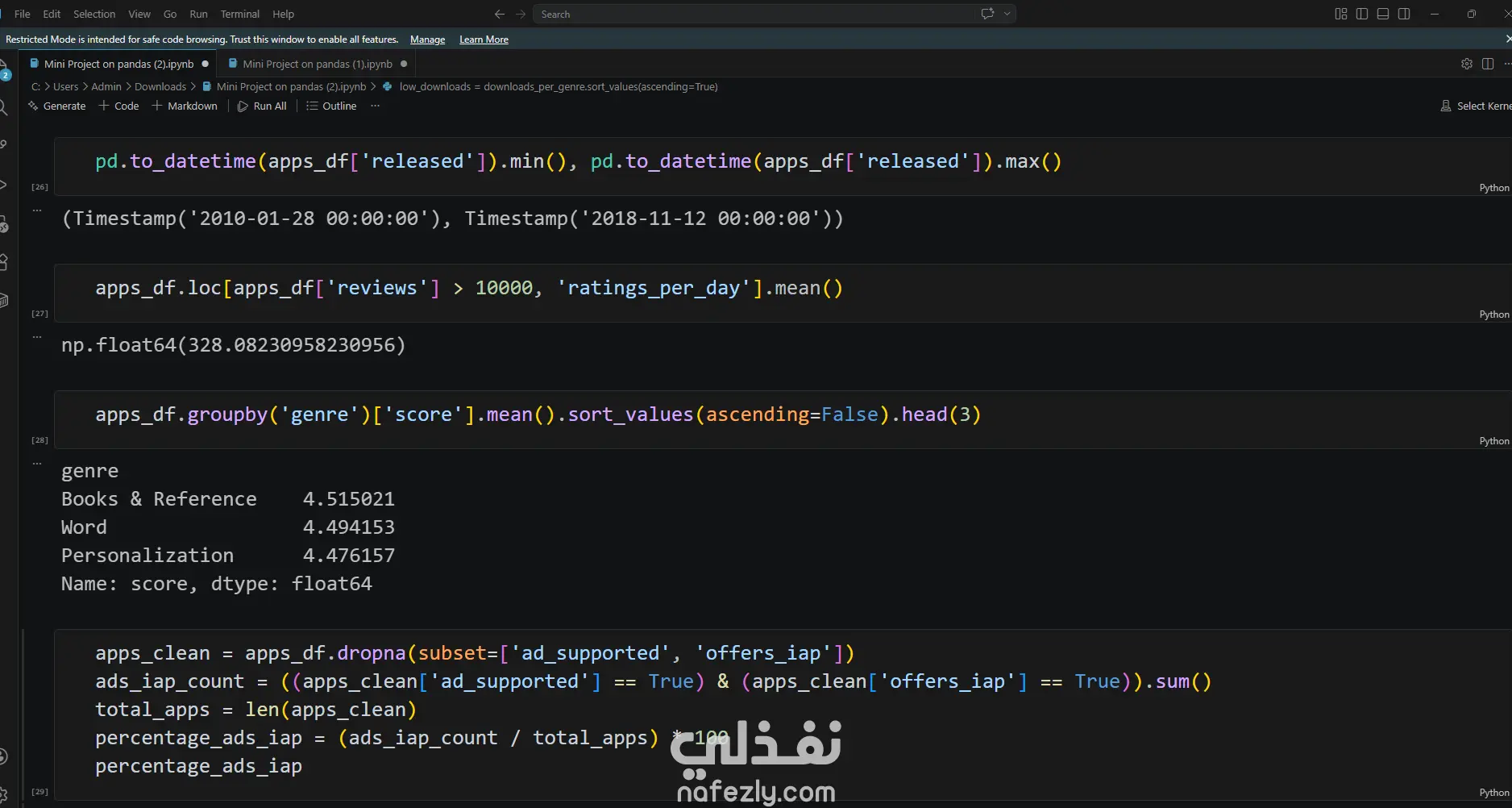
Task: Open the Go menu
Action: pyautogui.click(x=170, y=14)
